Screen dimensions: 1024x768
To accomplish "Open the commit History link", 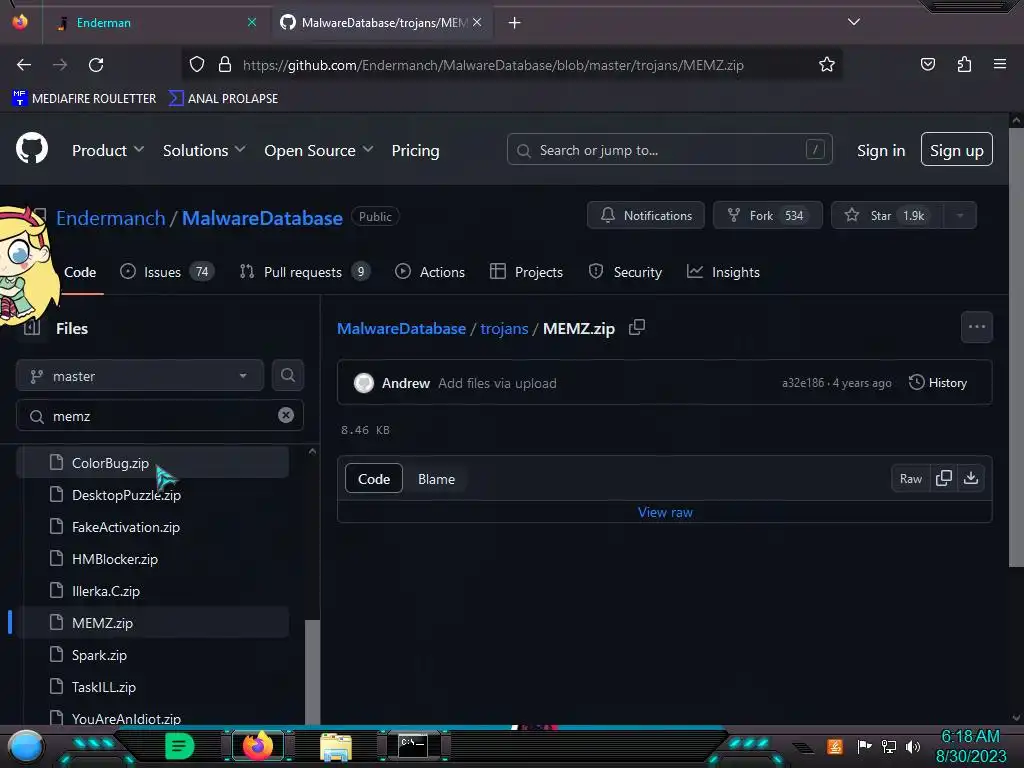I will (x=938, y=383).
